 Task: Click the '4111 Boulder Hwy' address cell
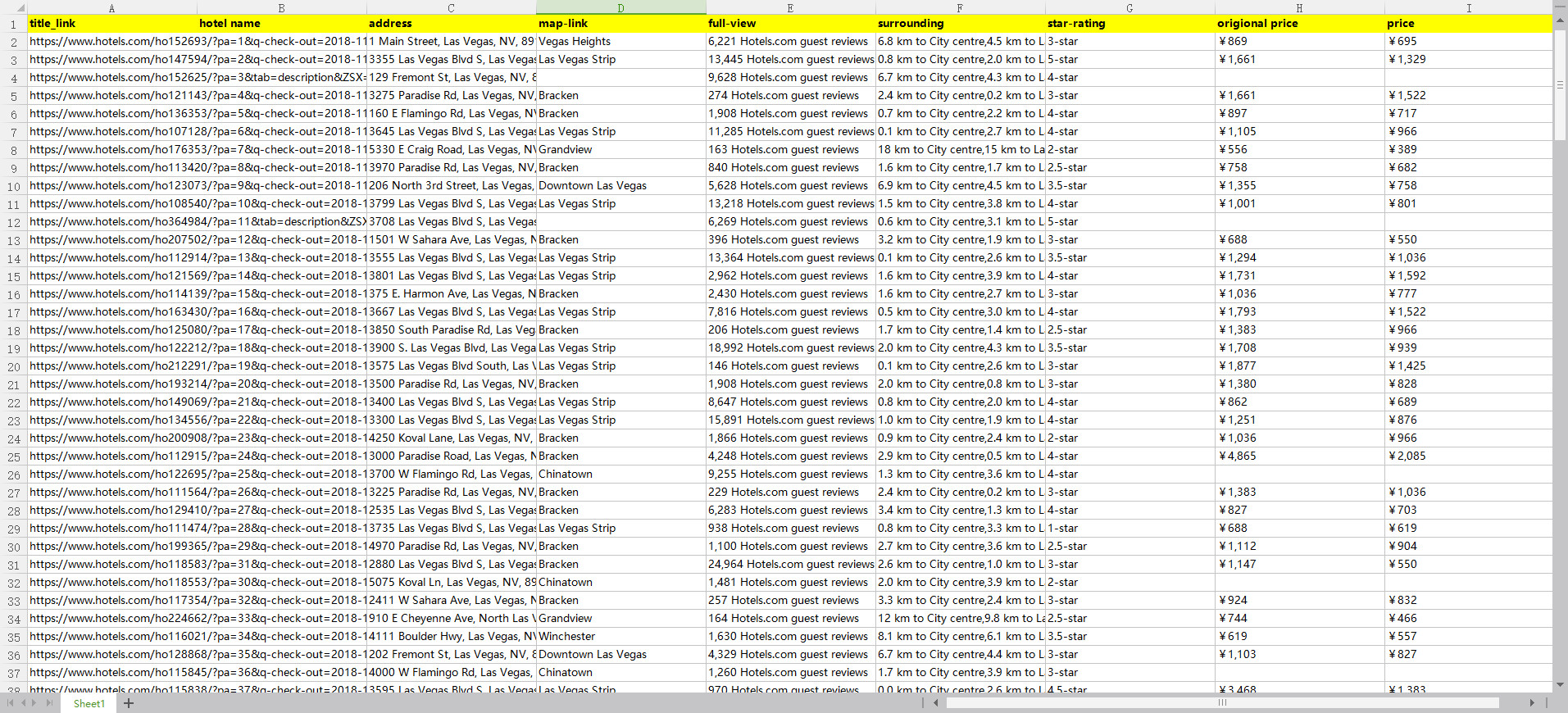point(451,637)
